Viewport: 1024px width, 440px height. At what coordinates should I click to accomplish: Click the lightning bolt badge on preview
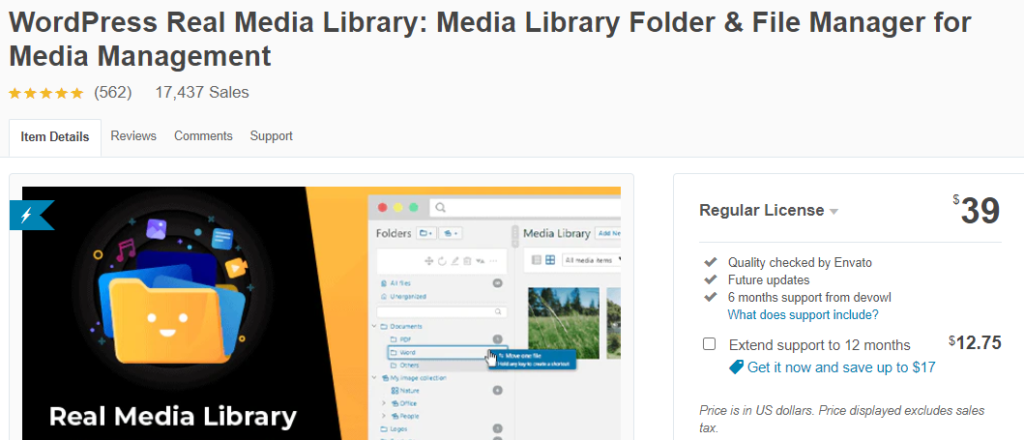[x=31, y=215]
